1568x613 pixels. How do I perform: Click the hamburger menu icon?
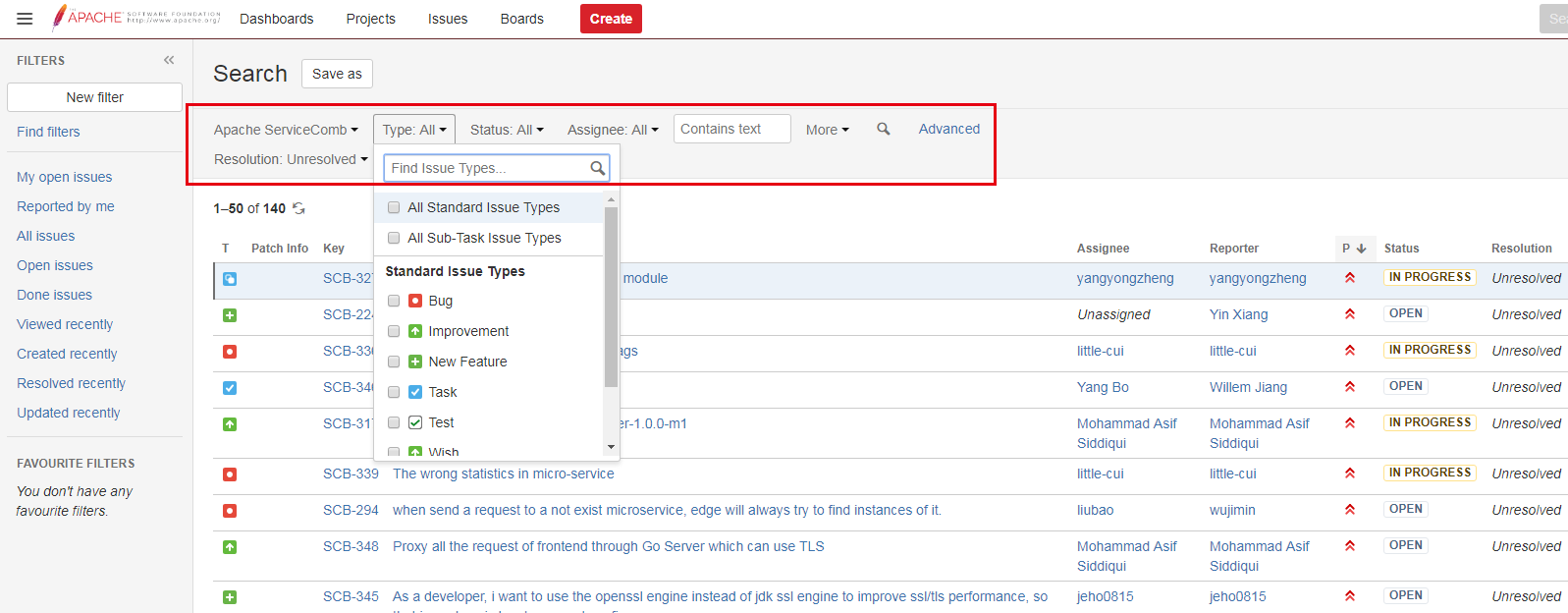[25, 19]
